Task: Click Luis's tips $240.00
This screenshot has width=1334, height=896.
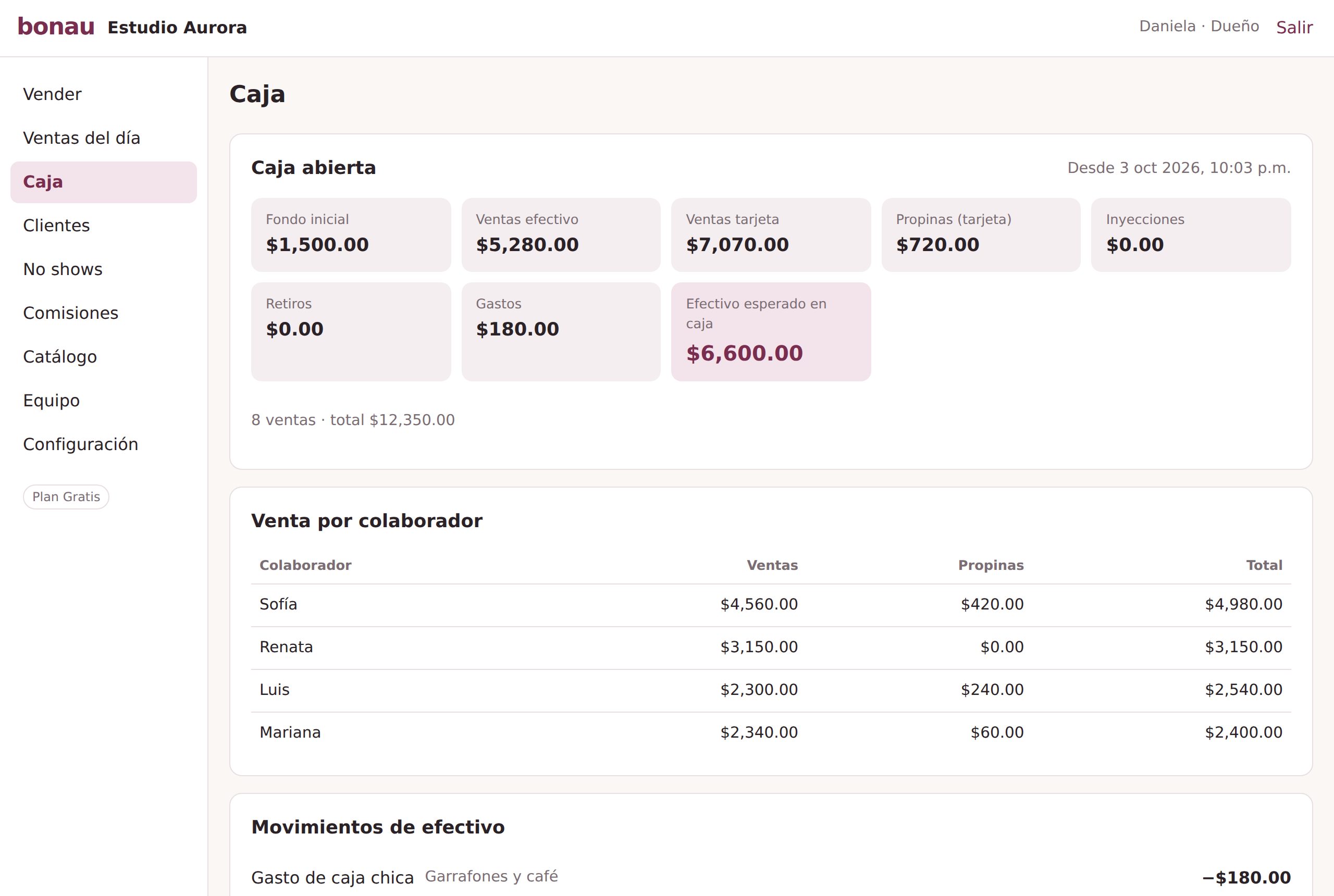Action: [x=992, y=690]
